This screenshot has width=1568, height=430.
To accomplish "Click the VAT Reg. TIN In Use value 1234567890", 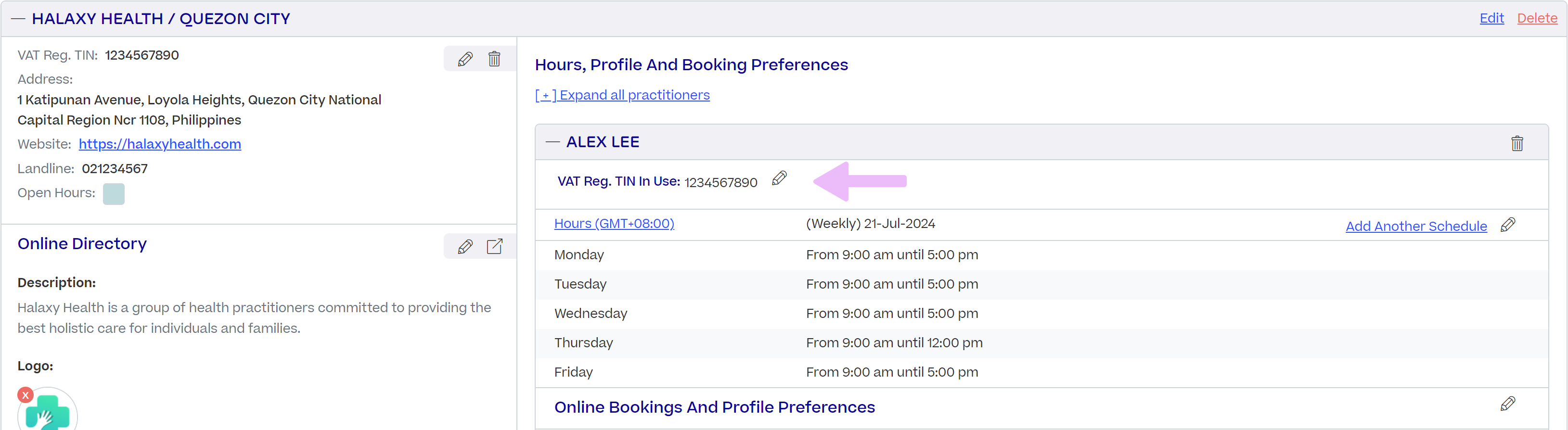I will (720, 182).
